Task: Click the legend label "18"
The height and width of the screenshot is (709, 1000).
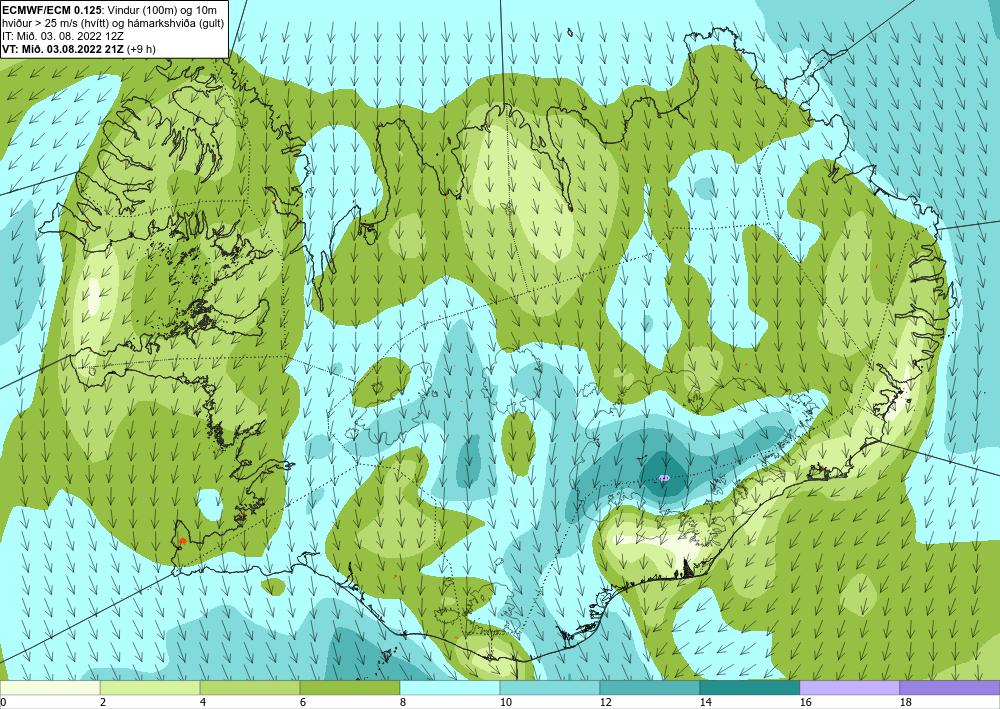Action: pos(906,703)
